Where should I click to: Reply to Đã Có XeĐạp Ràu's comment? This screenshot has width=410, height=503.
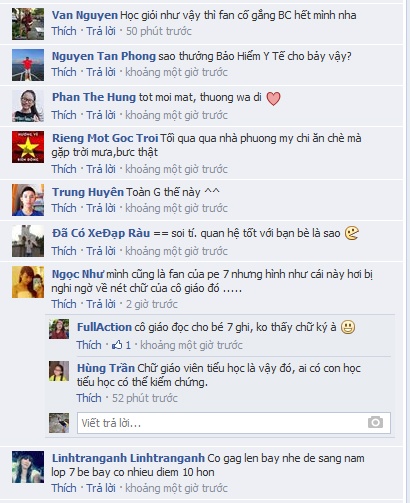pyautogui.click(x=101, y=251)
